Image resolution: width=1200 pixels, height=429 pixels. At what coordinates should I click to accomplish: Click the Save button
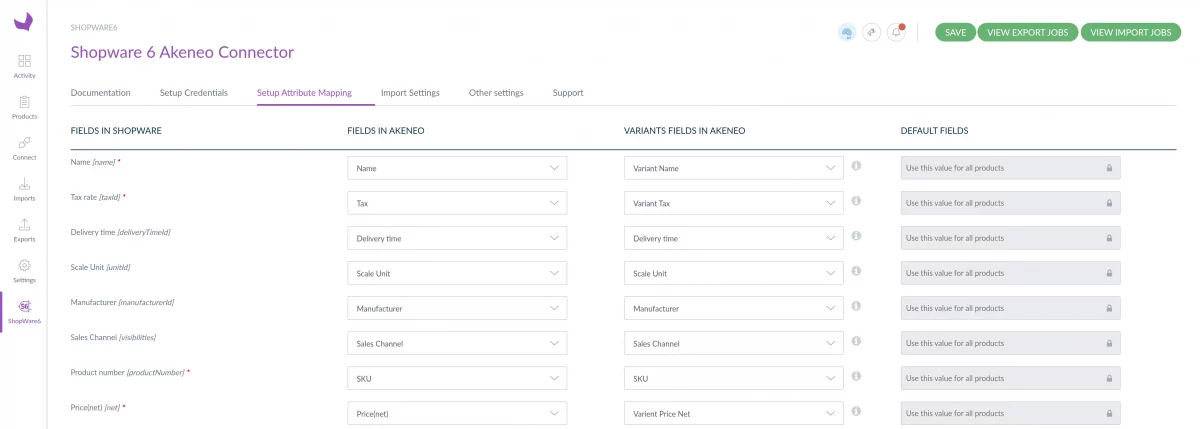(955, 32)
